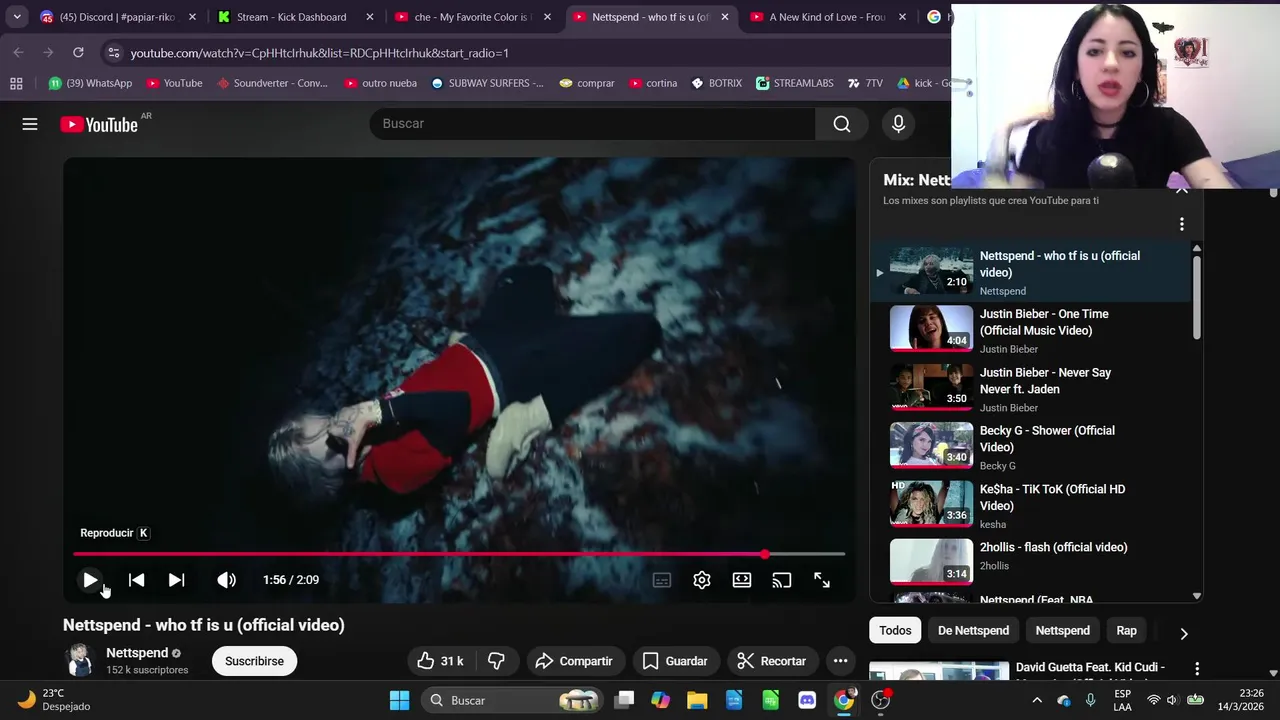Dislike the video with thumbs down
This screenshot has height=720, width=1280.
pos(496,661)
